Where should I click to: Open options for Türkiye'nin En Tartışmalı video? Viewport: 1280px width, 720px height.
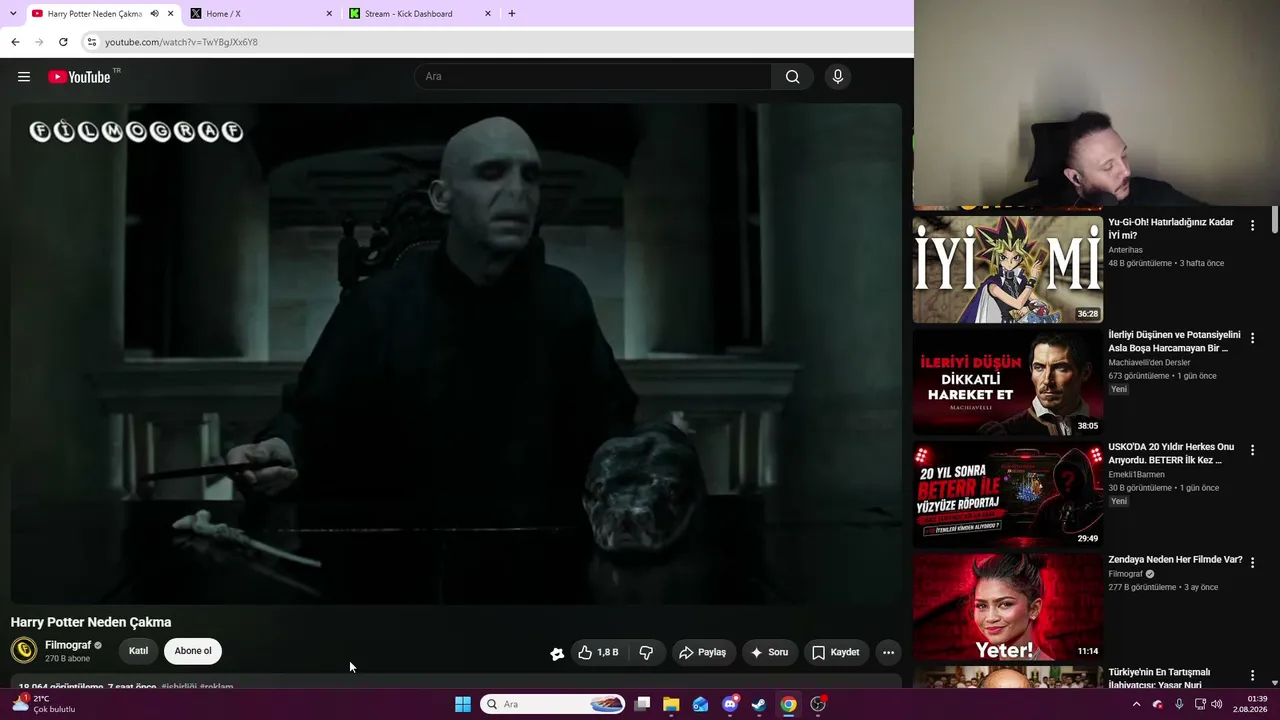[x=1252, y=675]
